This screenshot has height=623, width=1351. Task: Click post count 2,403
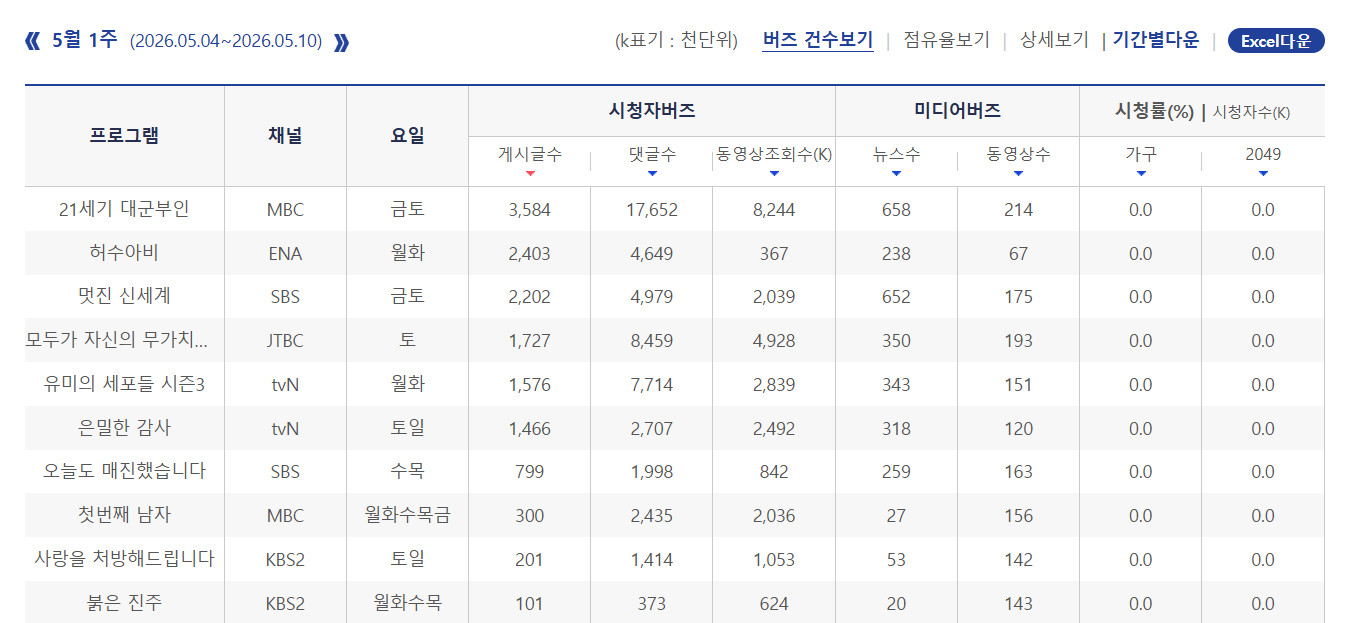tap(530, 254)
